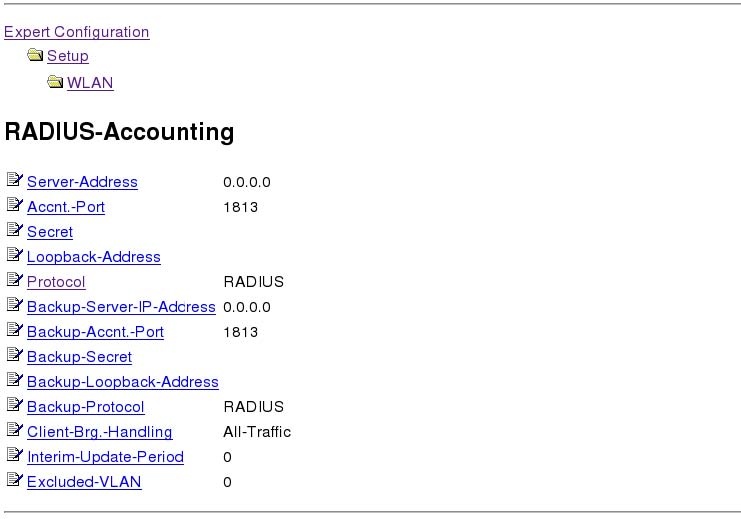This screenshot has height=519, width=741.
Task: Open the Client-Brg.-Handling link
Action: [99, 432]
